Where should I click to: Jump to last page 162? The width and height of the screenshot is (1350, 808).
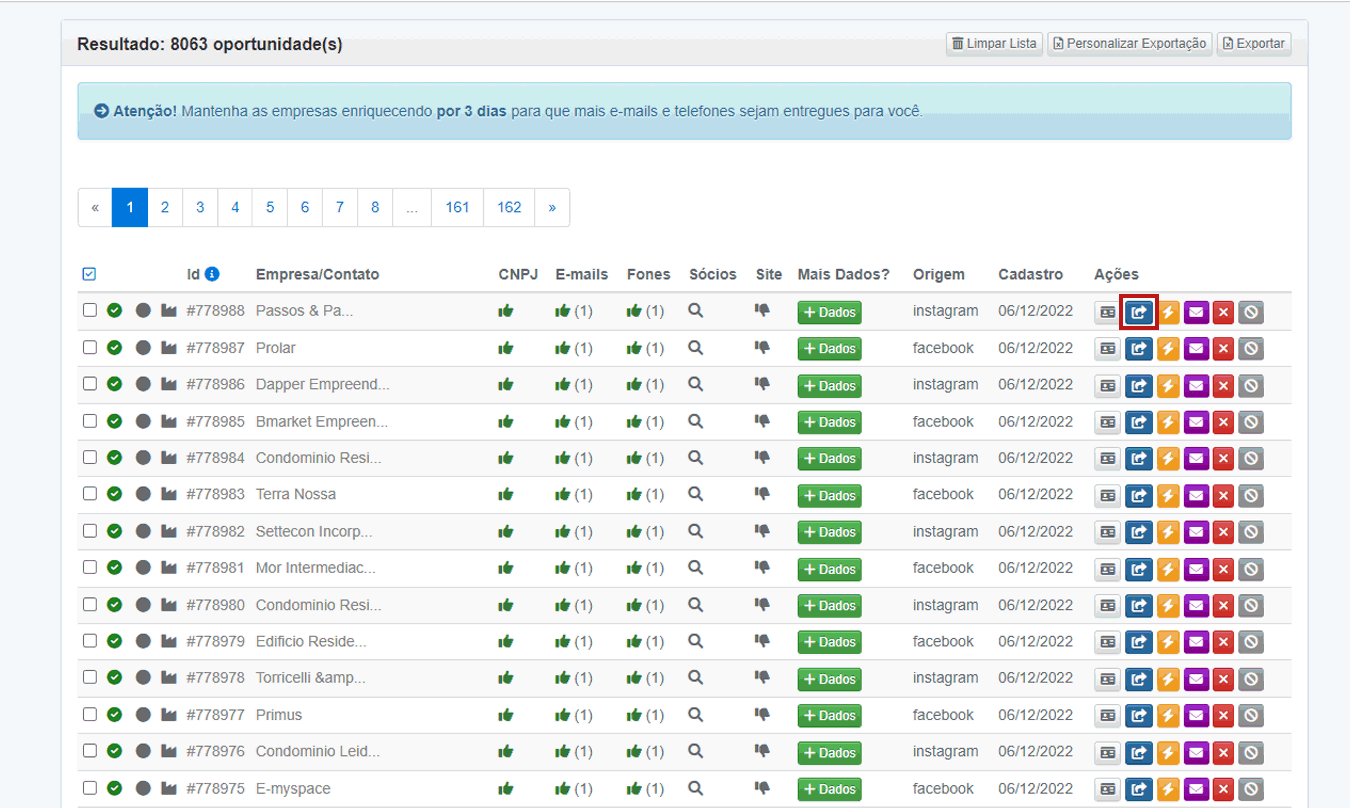click(510, 207)
